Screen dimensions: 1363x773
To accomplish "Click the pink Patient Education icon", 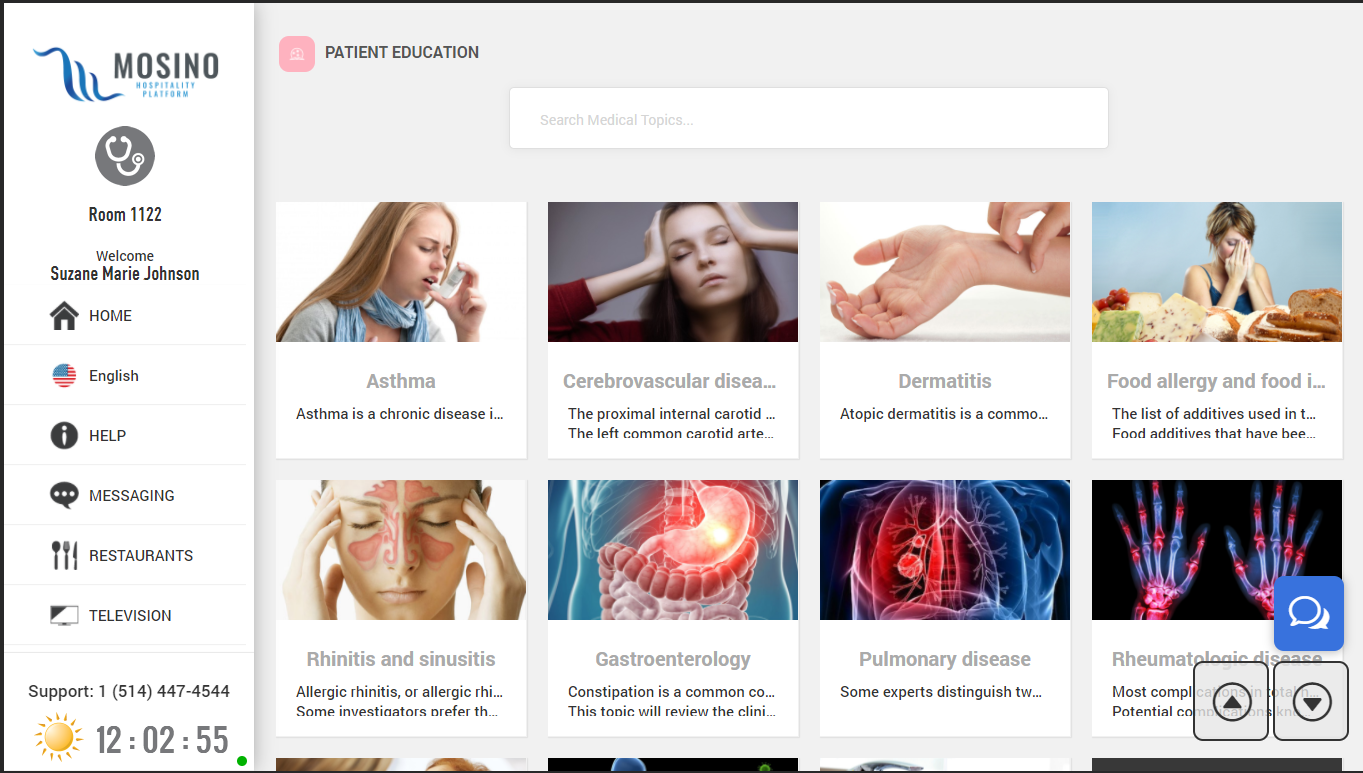I will pyautogui.click(x=297, y=54).
